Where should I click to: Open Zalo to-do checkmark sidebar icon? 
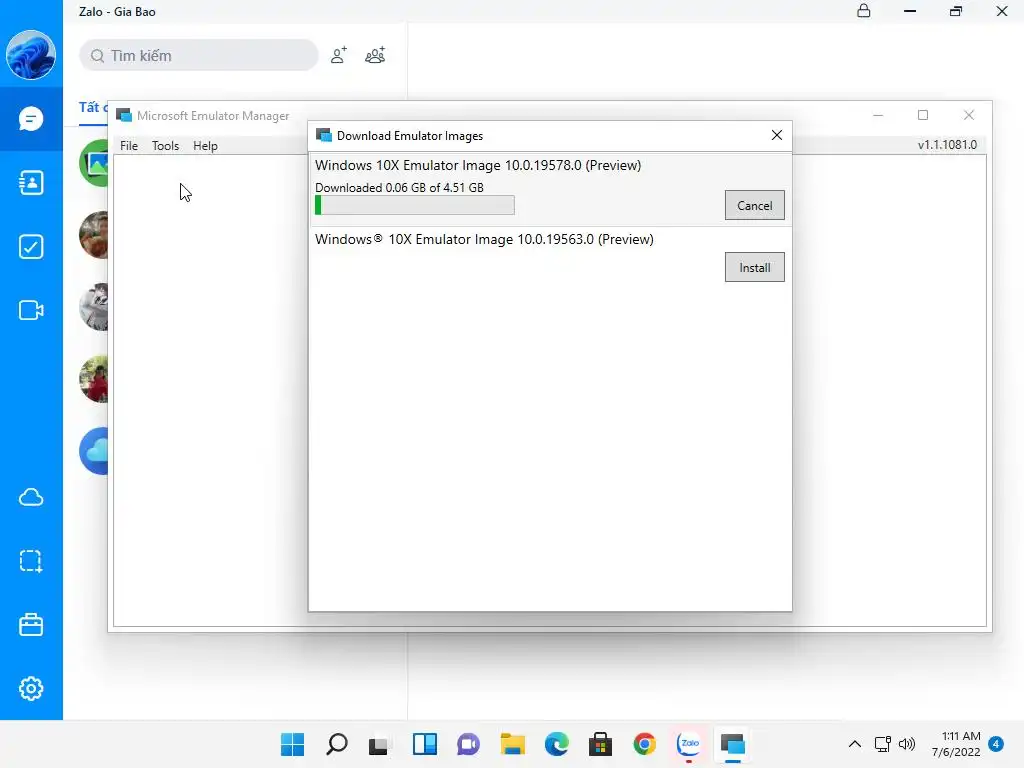(x=31, y=247)
